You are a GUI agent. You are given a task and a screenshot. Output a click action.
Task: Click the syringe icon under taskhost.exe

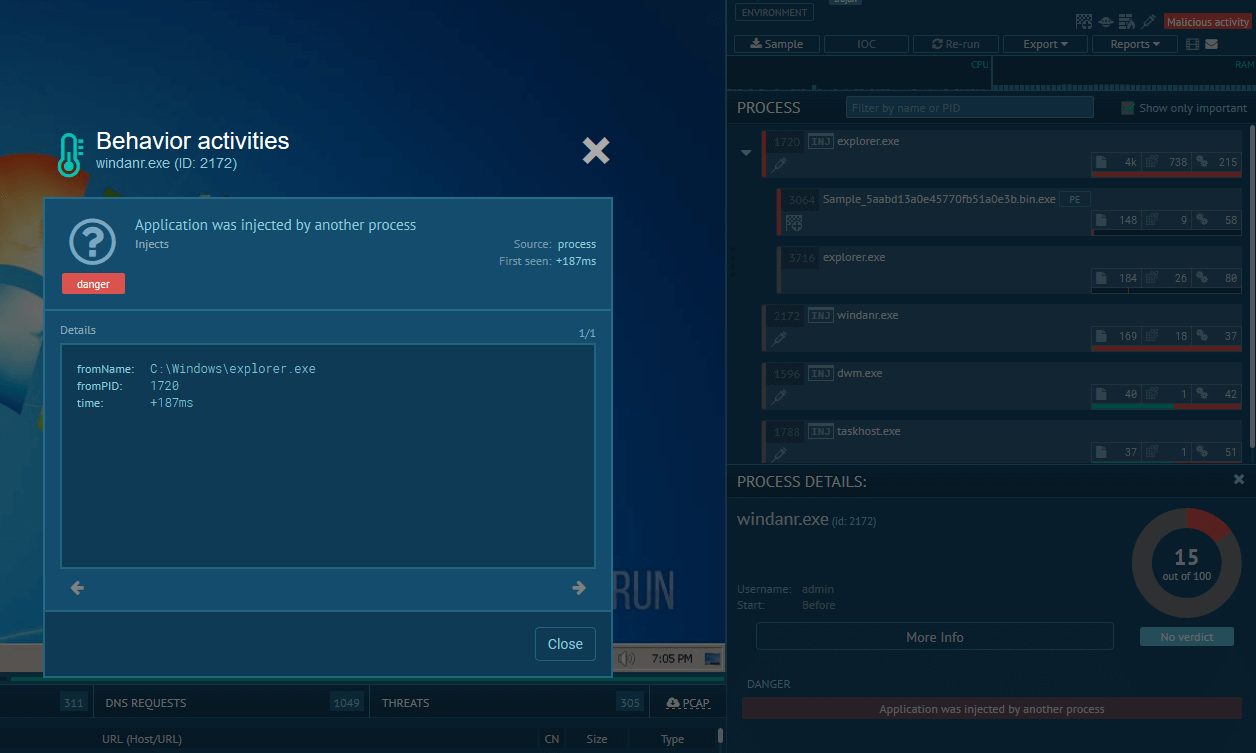click(780, 454)
